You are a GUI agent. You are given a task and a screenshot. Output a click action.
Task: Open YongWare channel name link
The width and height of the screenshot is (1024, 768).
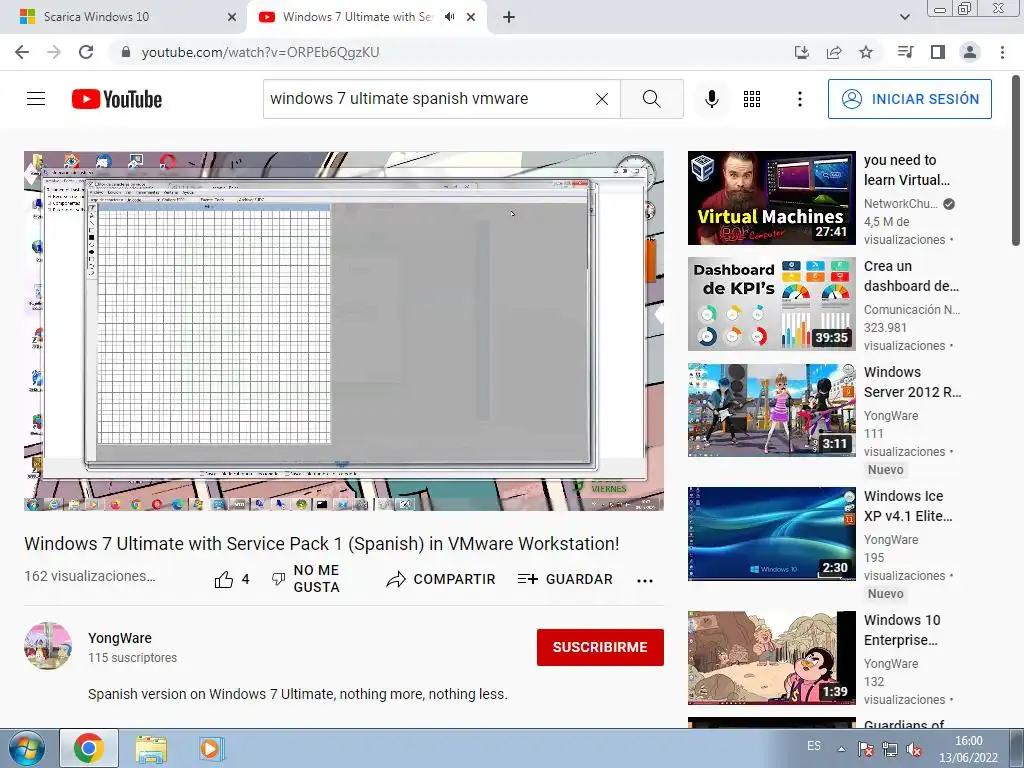[120, 638]
